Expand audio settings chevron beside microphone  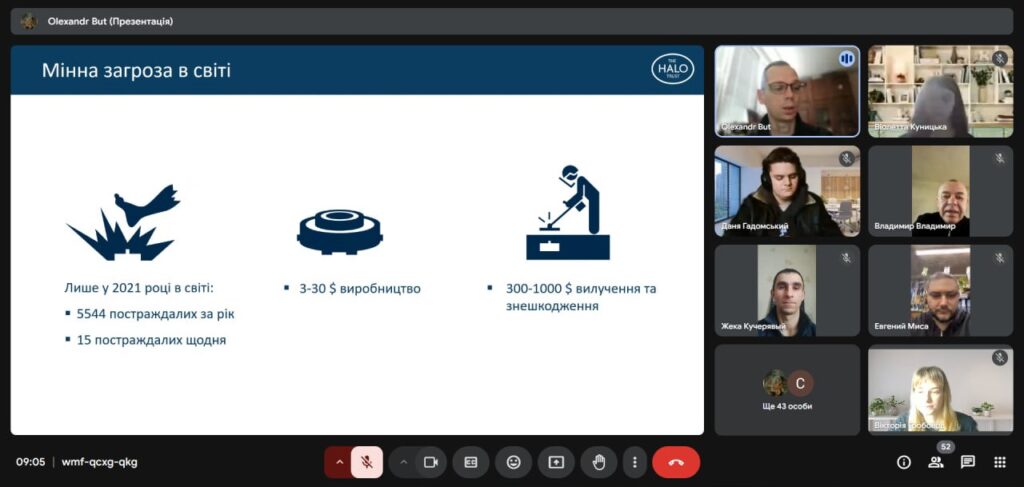pos(339,462)
